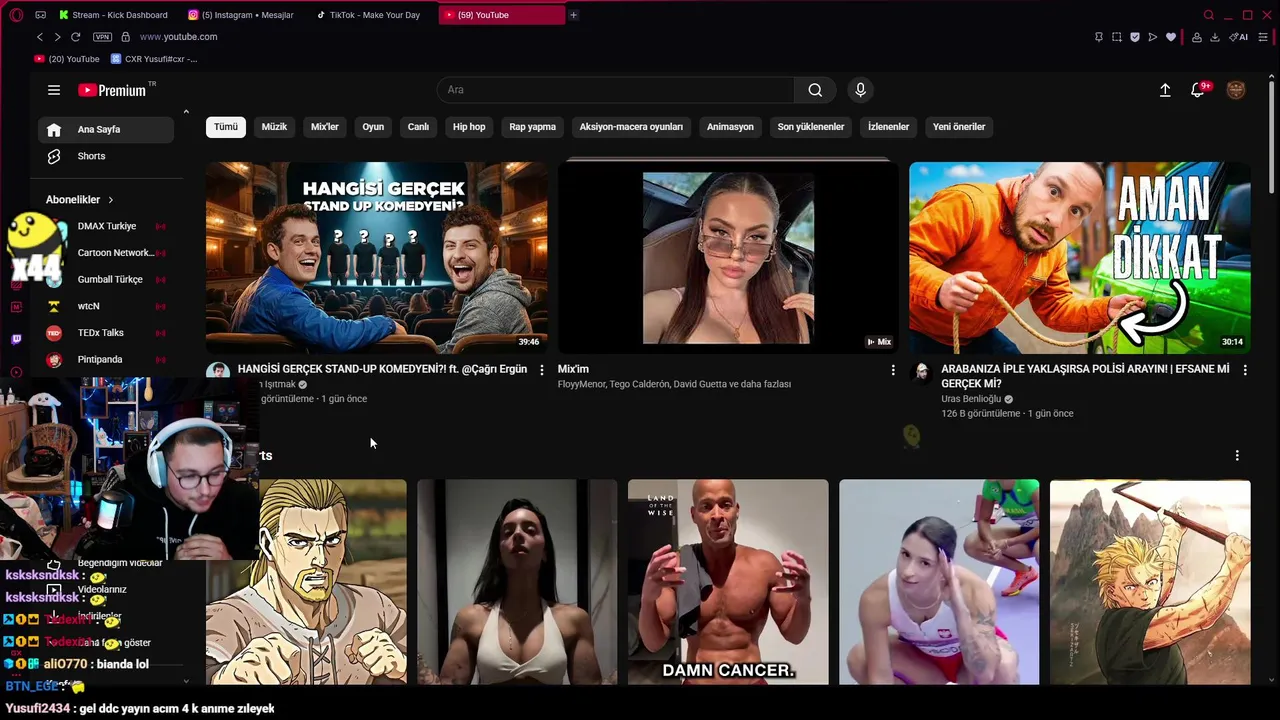Open the Mix'im playlist thumbnail
1280x720 pixels.
pyautogui.click(x=728, y=257)
